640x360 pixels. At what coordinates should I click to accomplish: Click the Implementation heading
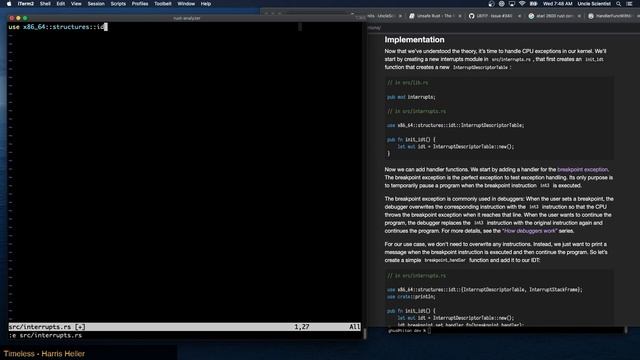(414, 40)
